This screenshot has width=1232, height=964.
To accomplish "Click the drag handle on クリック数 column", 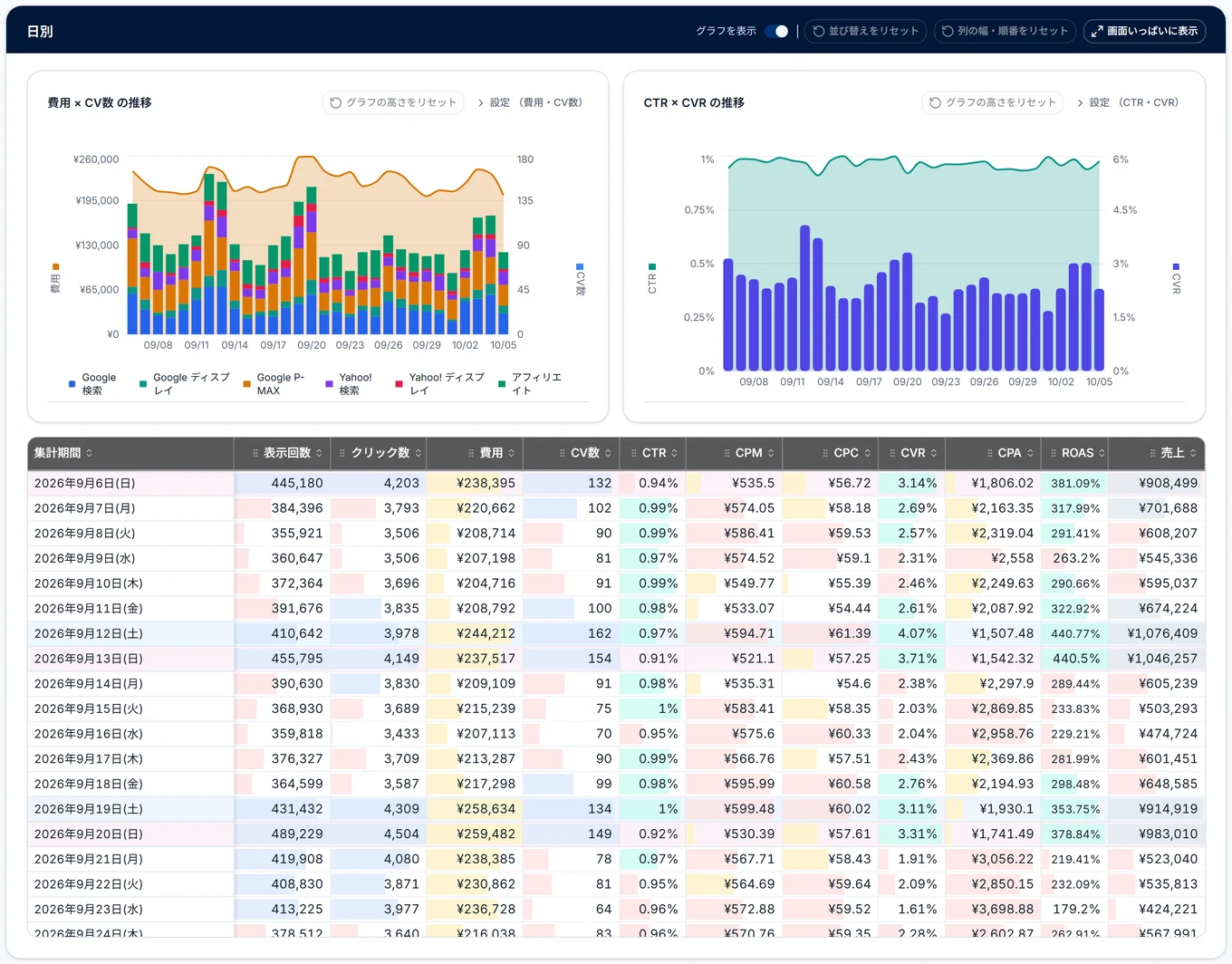I will coord(342,453).
